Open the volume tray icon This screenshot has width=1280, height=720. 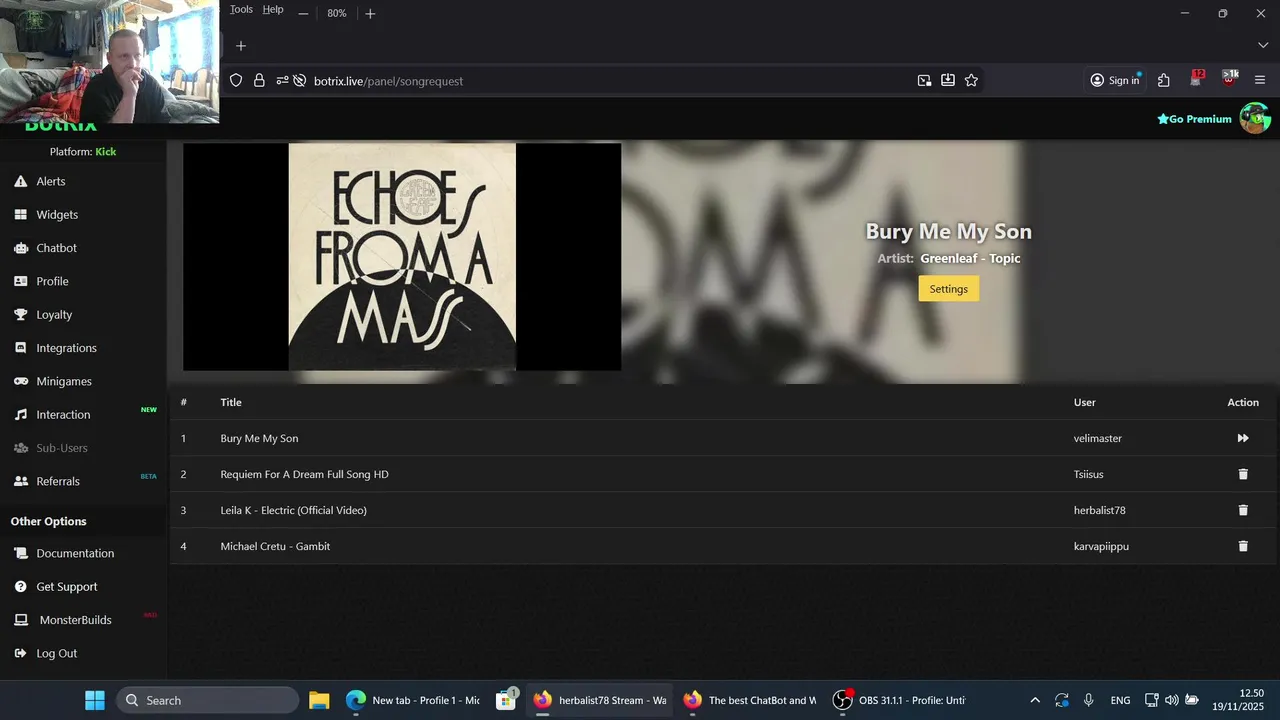pos(1171,700)
